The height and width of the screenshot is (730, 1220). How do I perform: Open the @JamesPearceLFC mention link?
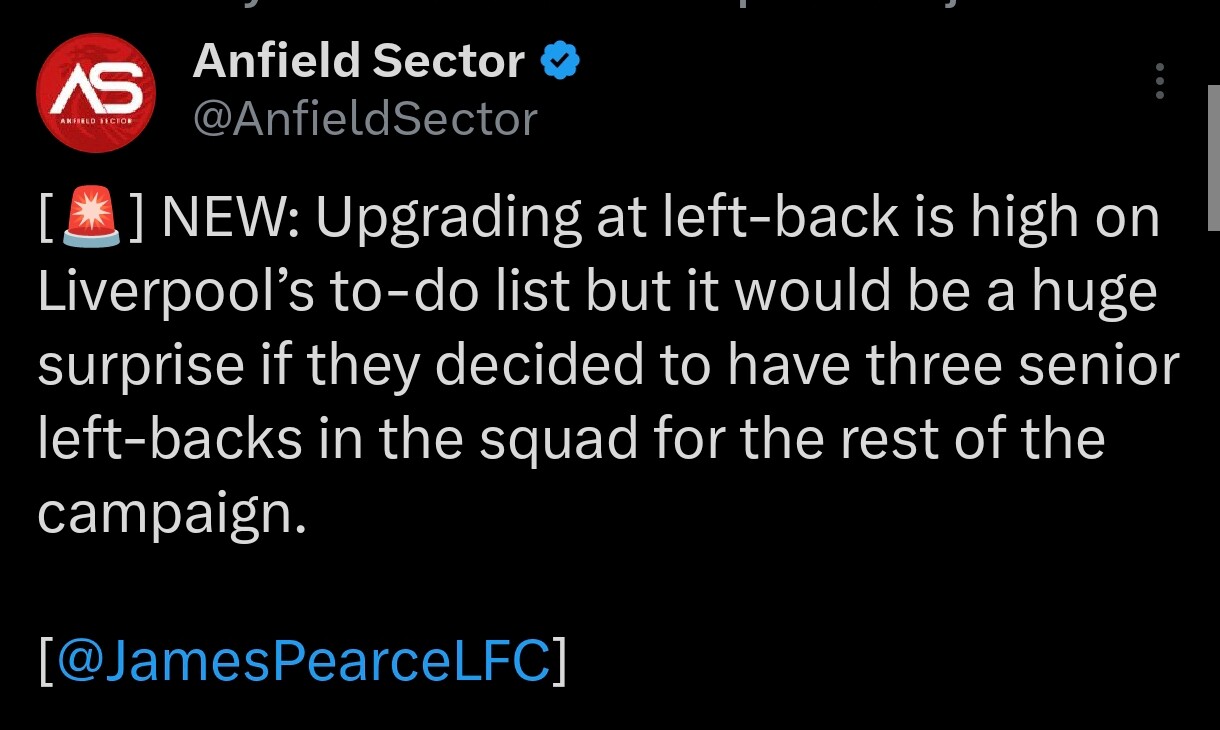click(x=304, y=661)
